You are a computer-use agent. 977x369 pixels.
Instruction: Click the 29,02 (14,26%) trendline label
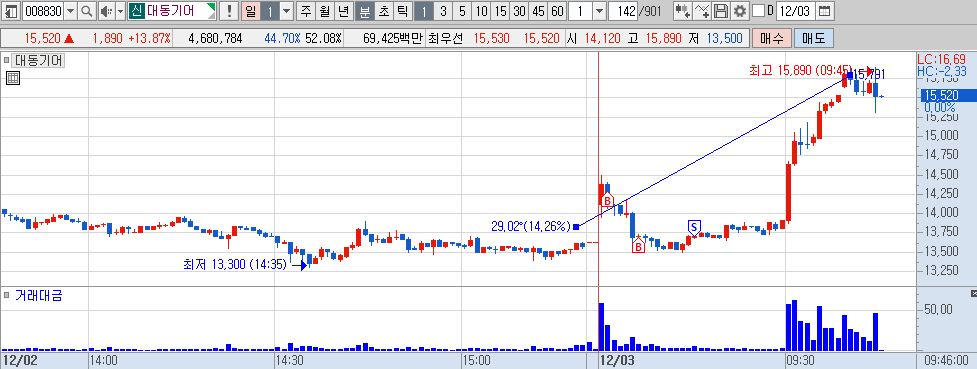(531, 226)
